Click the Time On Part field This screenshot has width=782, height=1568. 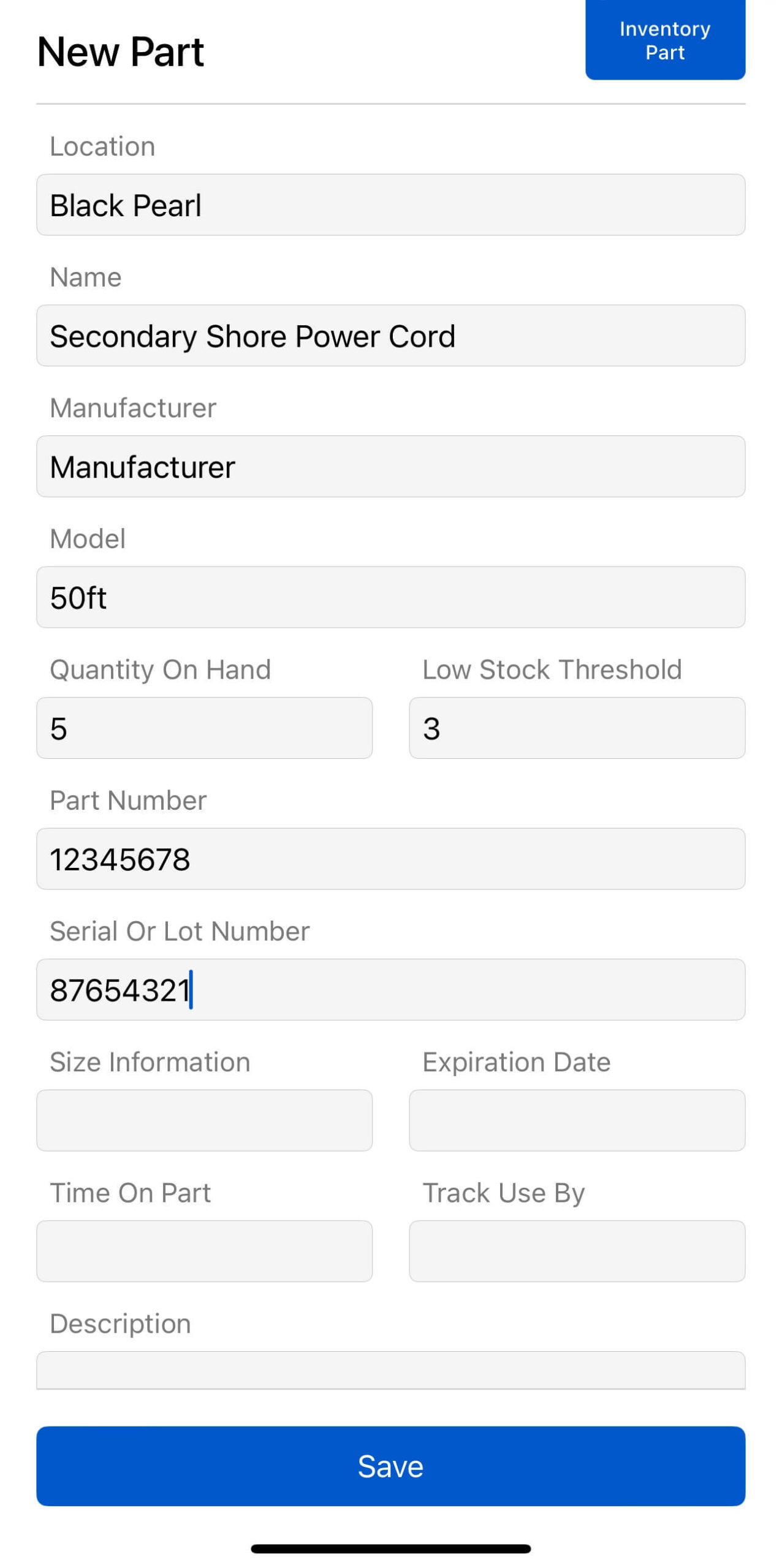[205, 1251]
